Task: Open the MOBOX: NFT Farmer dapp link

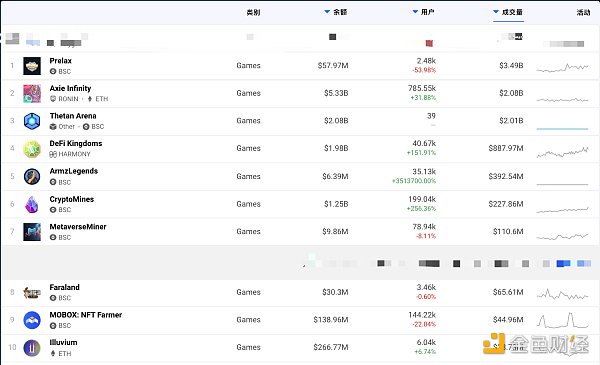Action: 86,315
